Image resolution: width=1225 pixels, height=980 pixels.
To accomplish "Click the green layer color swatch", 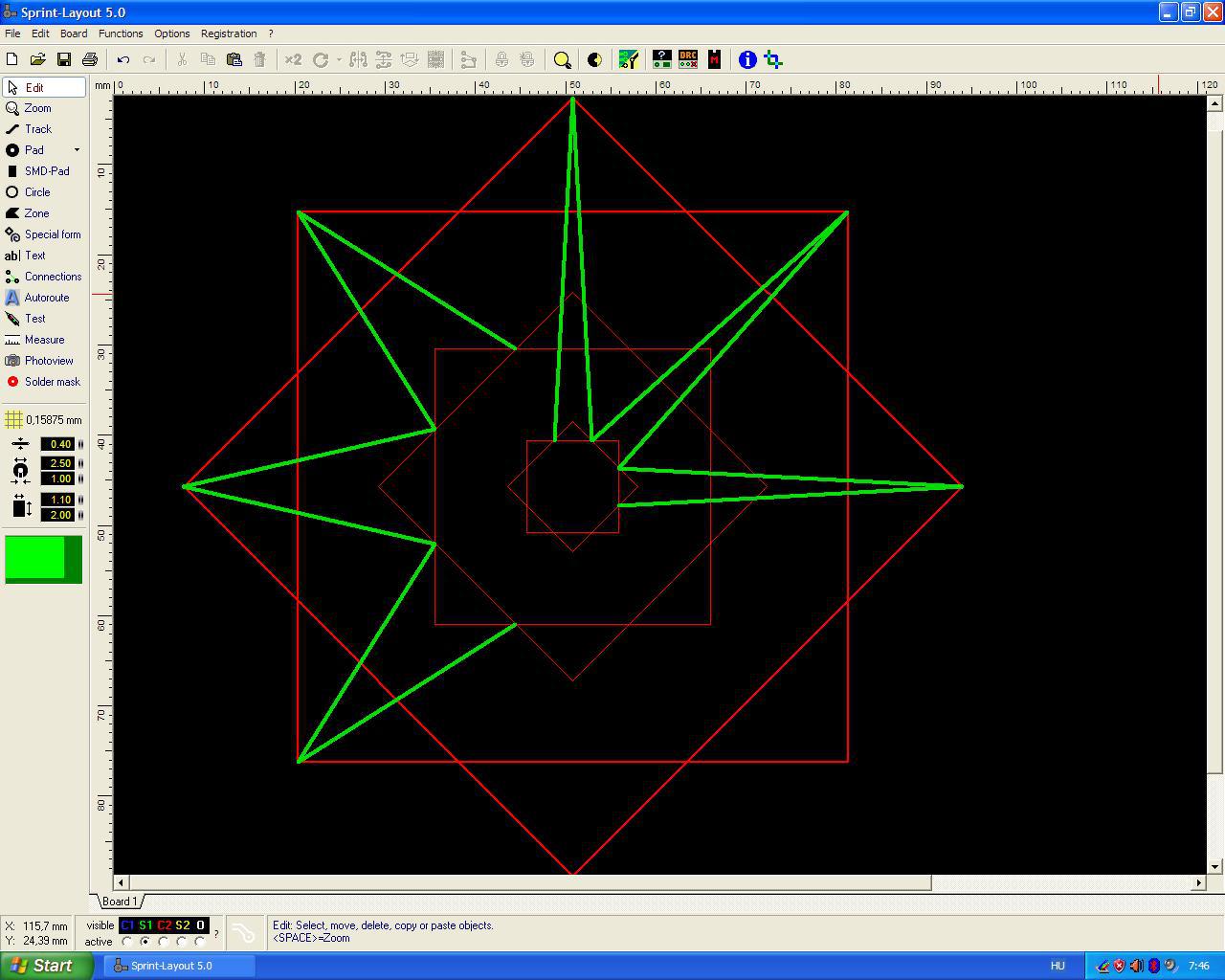I will (x=43, y=559).
